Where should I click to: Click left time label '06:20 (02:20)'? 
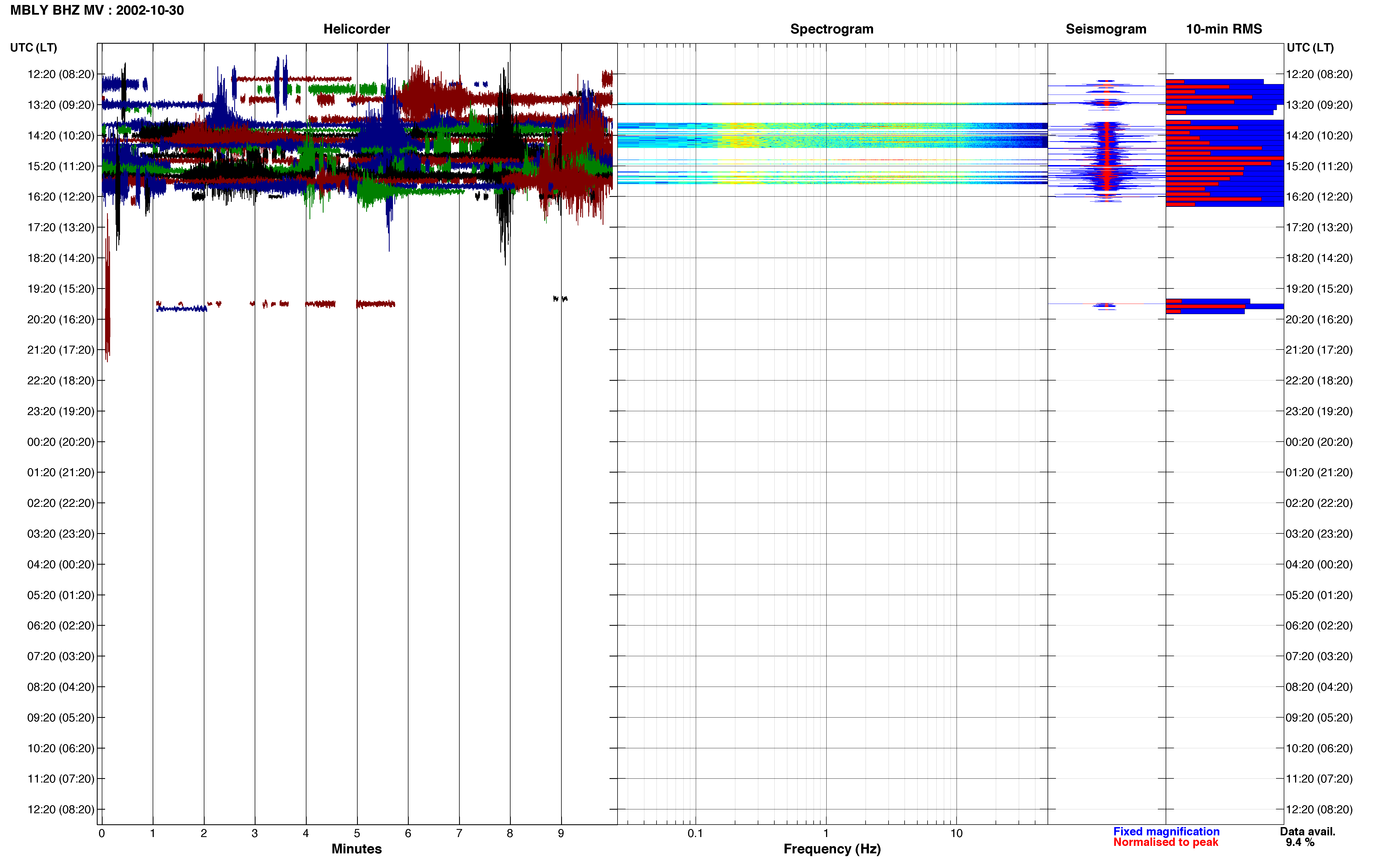pos(61,626)
